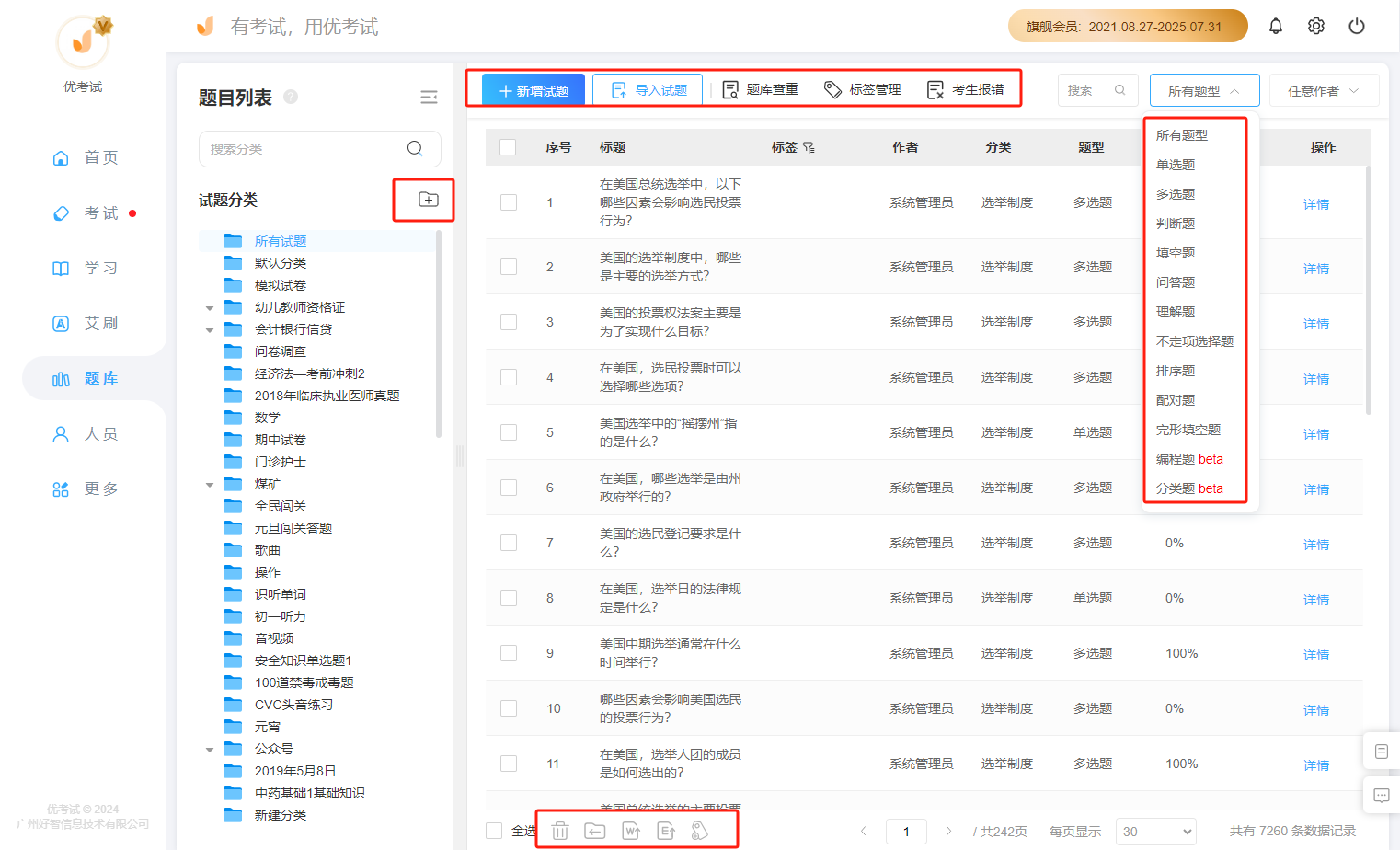Move selected questions to folder icon
Screen dimensions: 1400x850
tap(595, 831)
